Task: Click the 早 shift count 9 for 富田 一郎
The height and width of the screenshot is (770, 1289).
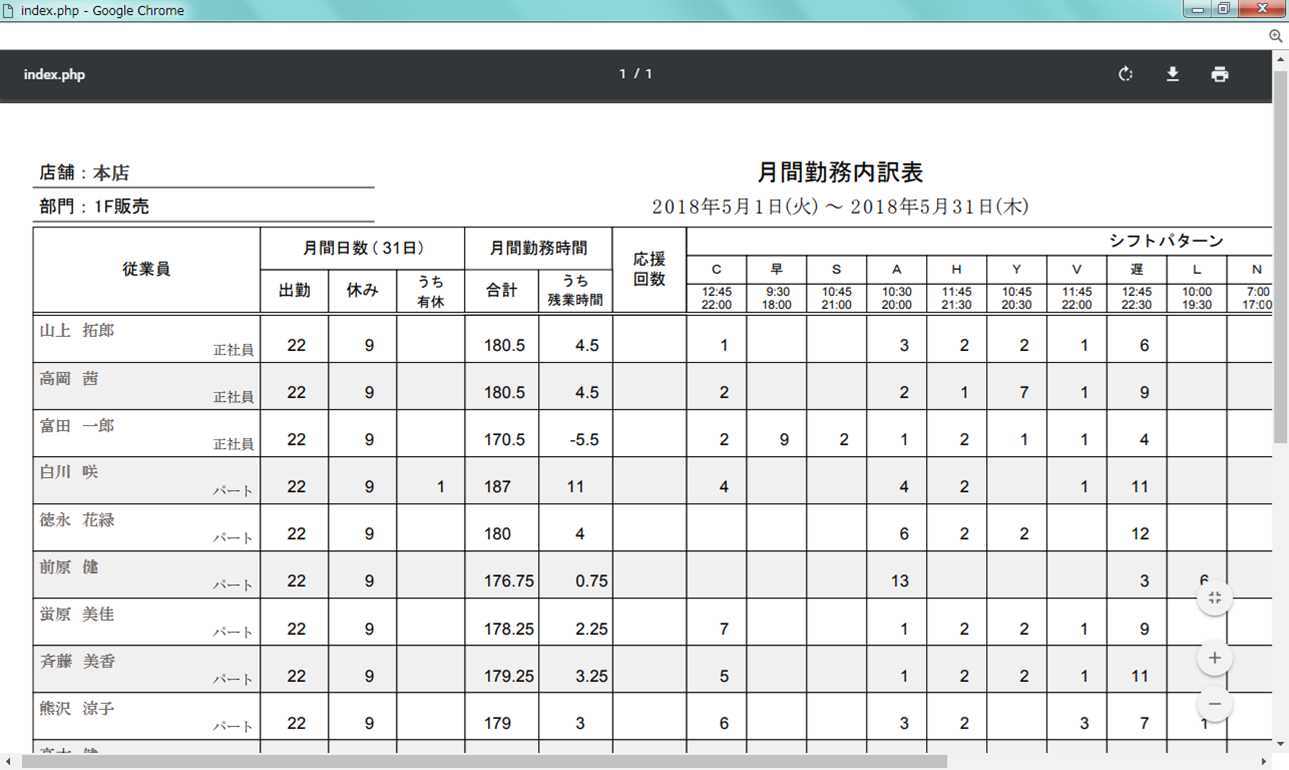Action: coord(784,440)
